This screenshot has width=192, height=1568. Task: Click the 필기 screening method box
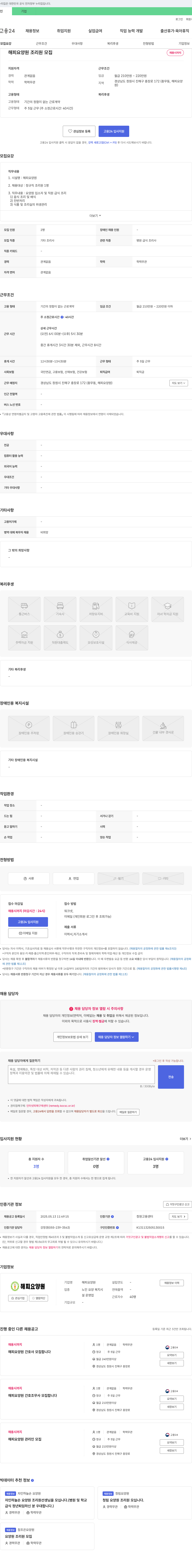tap(118, 878)
